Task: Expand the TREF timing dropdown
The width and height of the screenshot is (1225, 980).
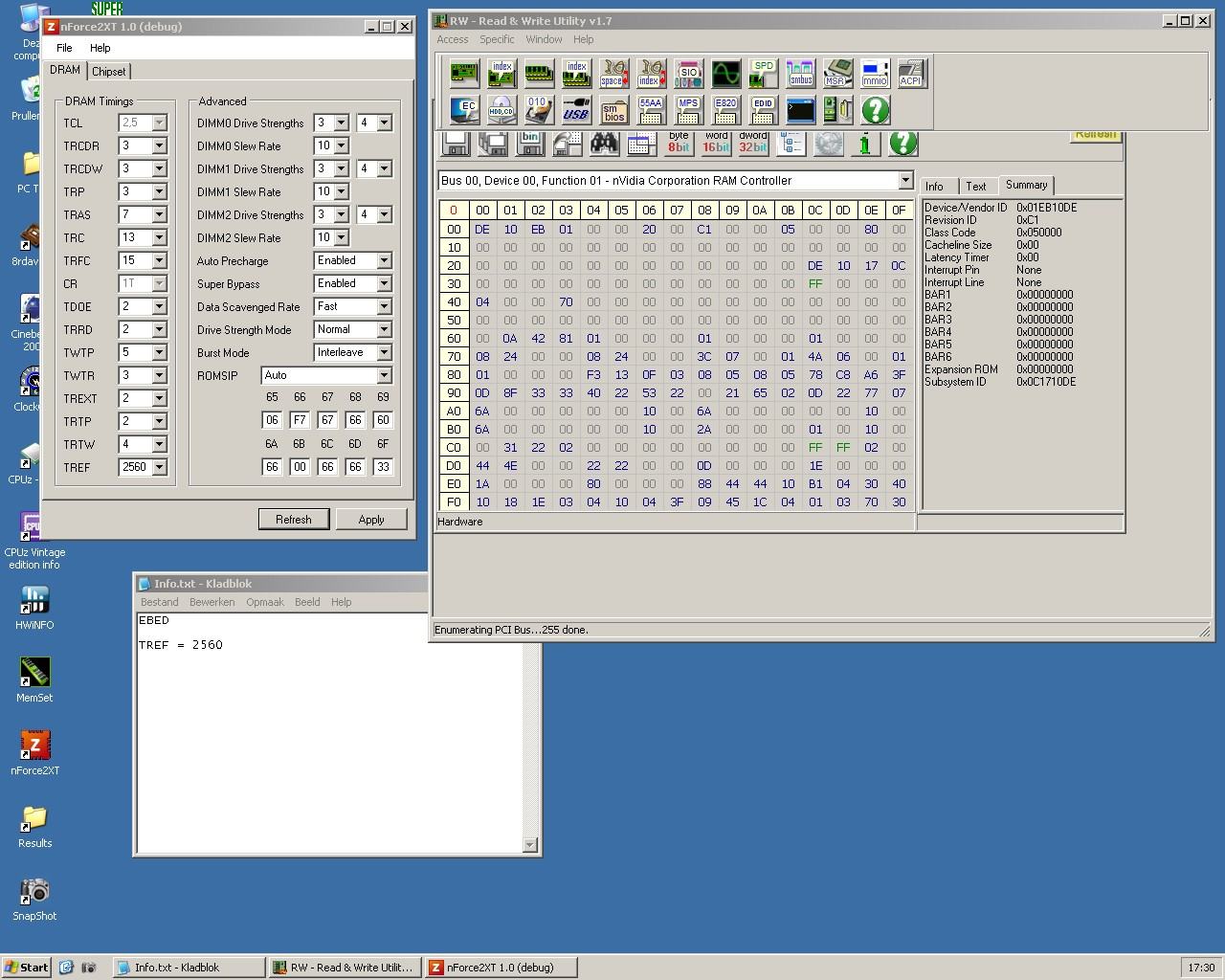Action: pos(159,468)
